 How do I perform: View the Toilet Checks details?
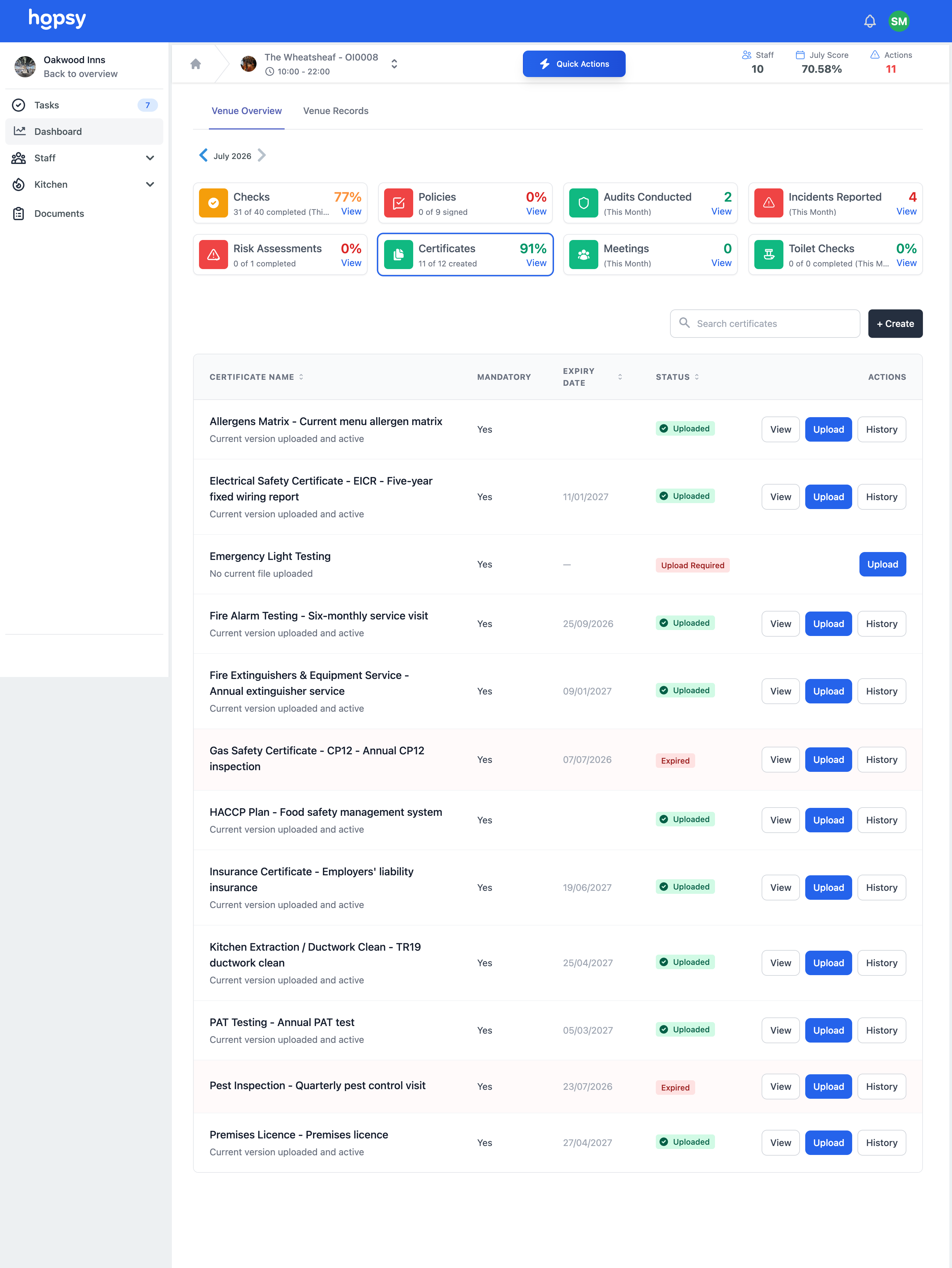907,263
